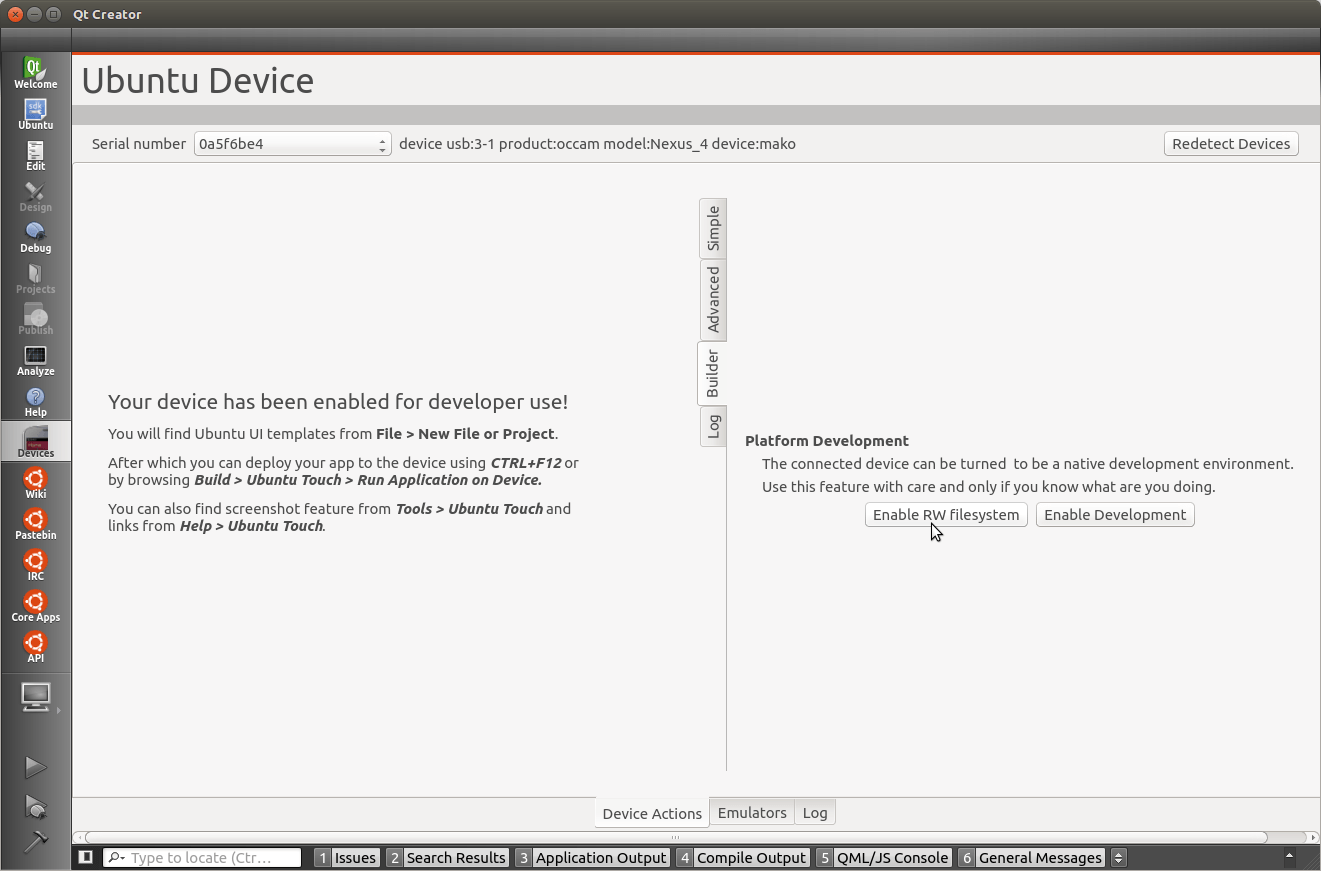Click the progress details toggle in status bar
This screenshot has width=1321, height=871.
[1290, 857]
